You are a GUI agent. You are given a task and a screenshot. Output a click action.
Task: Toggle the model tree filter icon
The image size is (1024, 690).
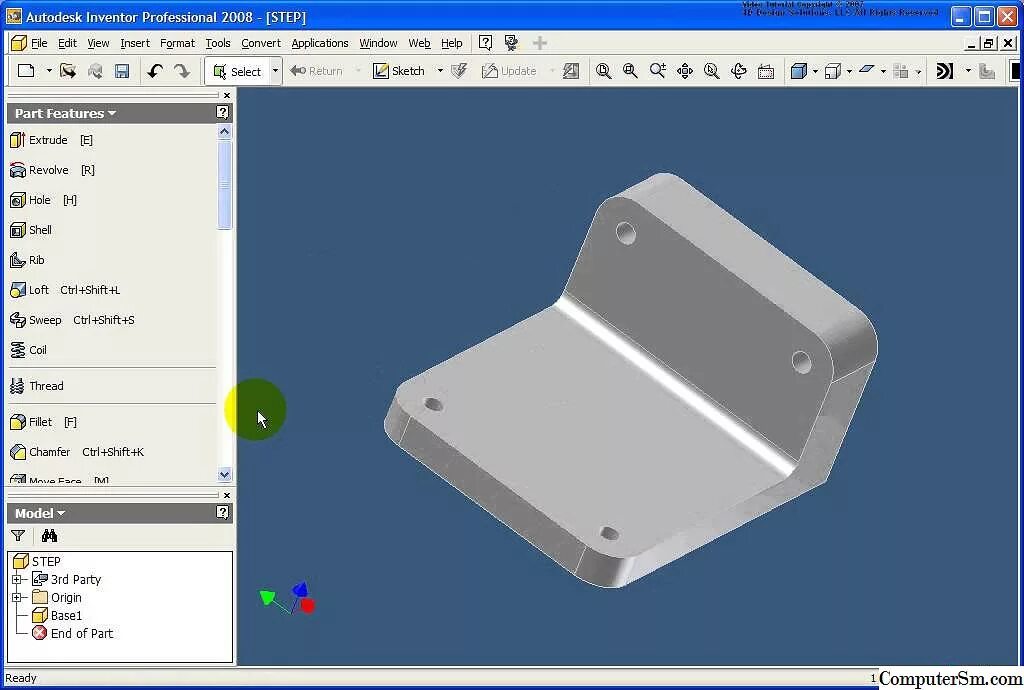click(17, 536)
